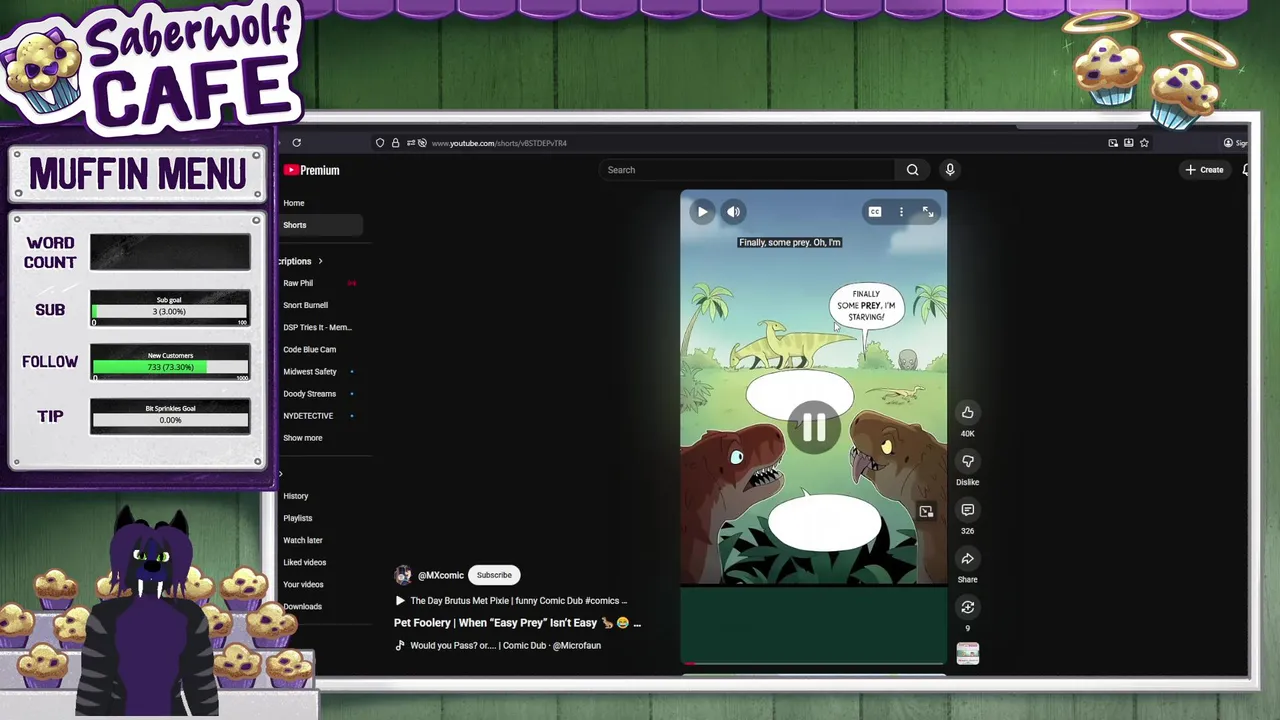This screenshot has height=720, width=1280.
Task: Bookmark this page with the star icon
Action: 1144,143
